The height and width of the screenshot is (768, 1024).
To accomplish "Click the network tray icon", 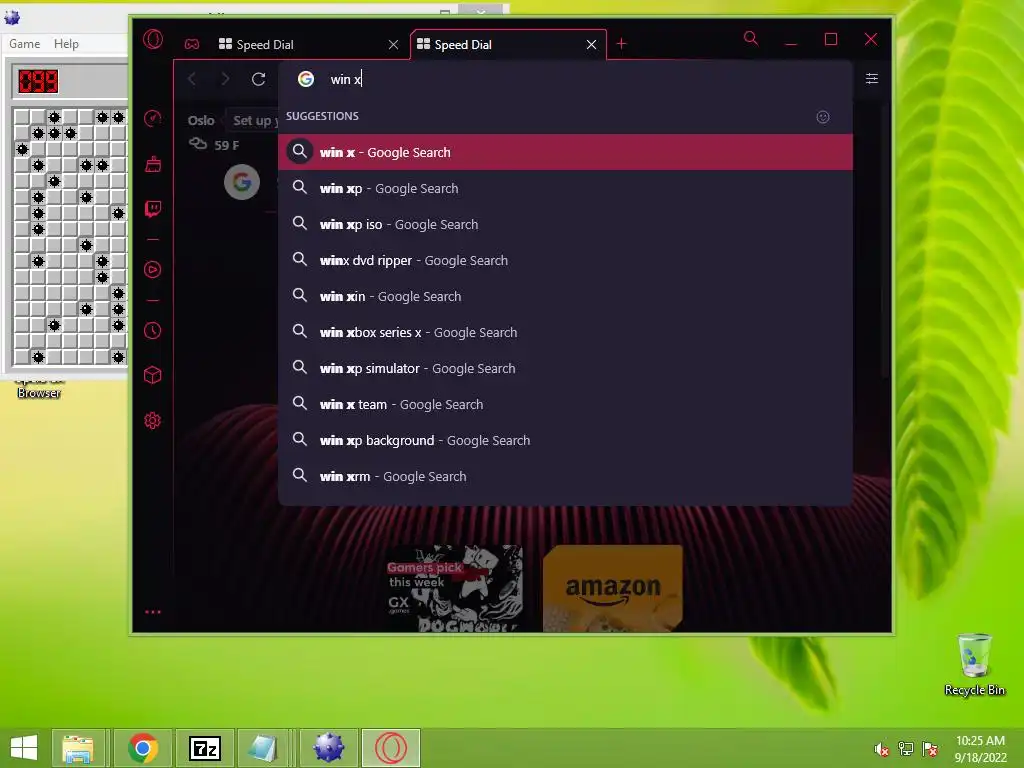I will (x=906, y=749).
